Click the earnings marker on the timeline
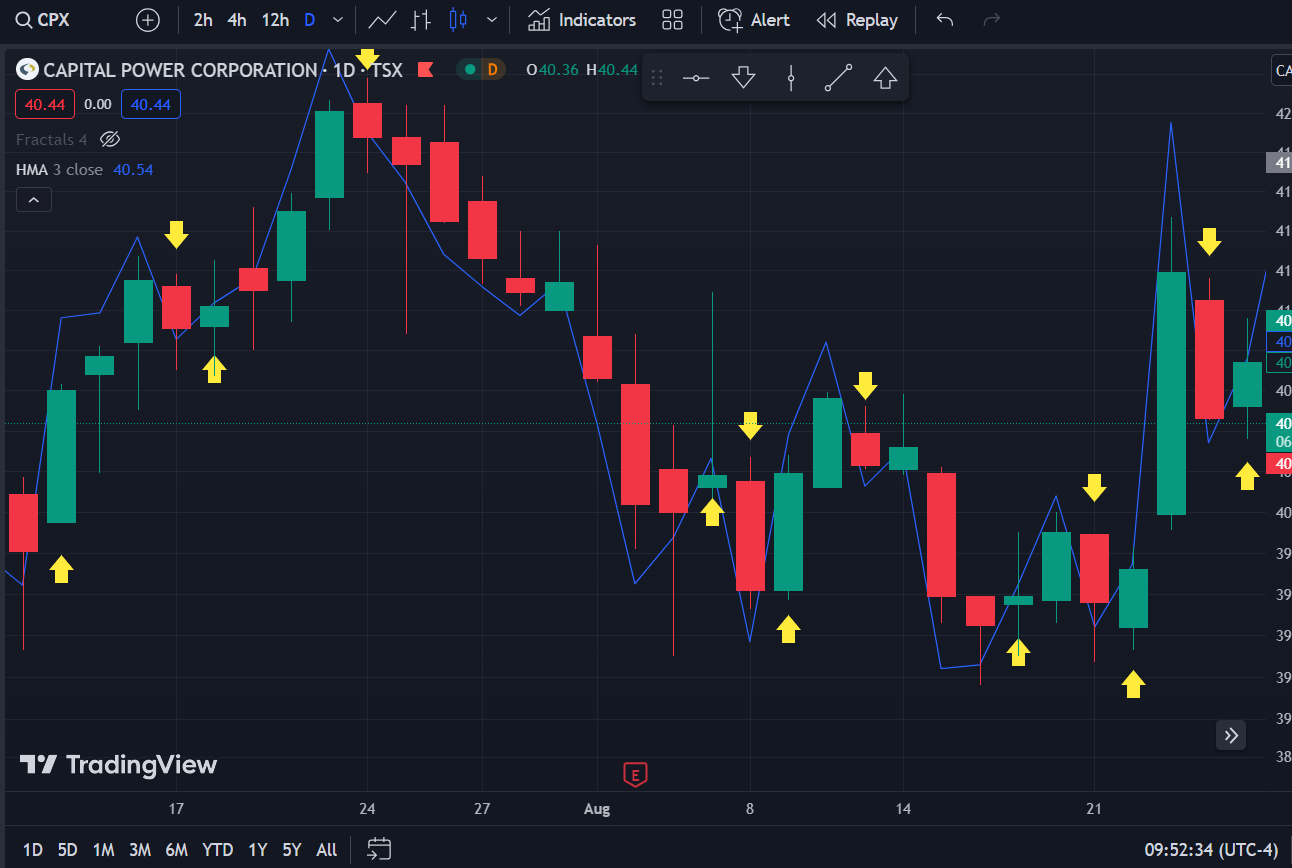This screenshot has height=868, width=1292. pos(636,775)
